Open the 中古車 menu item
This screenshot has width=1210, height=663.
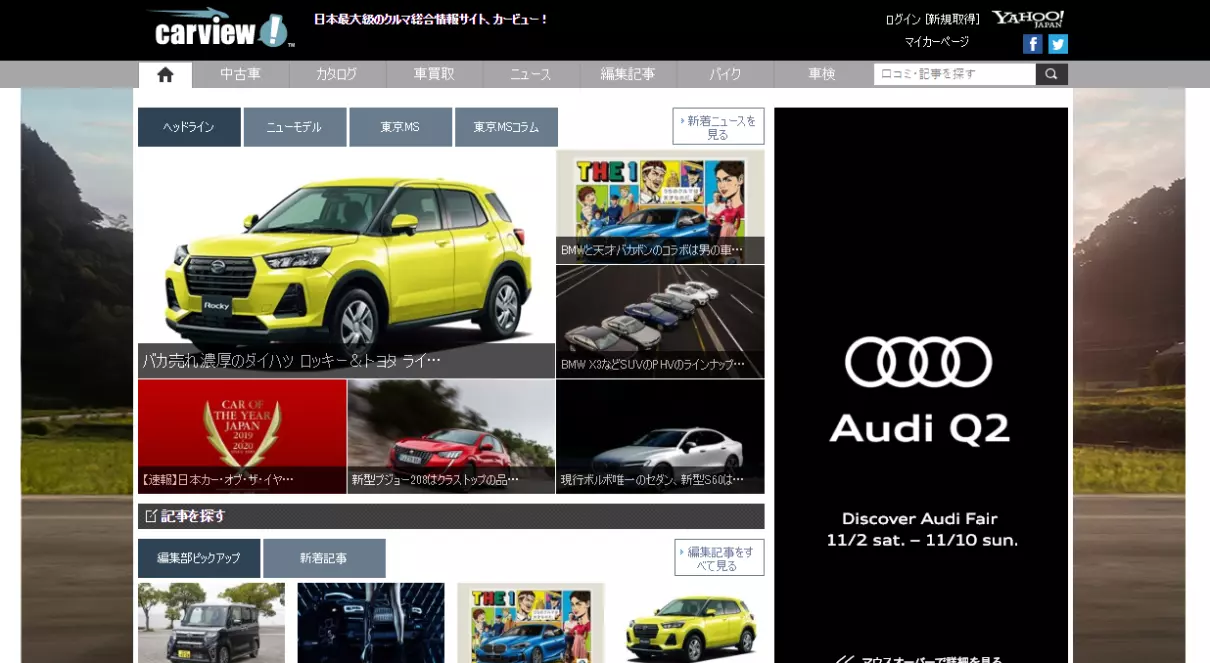(241, 74)
